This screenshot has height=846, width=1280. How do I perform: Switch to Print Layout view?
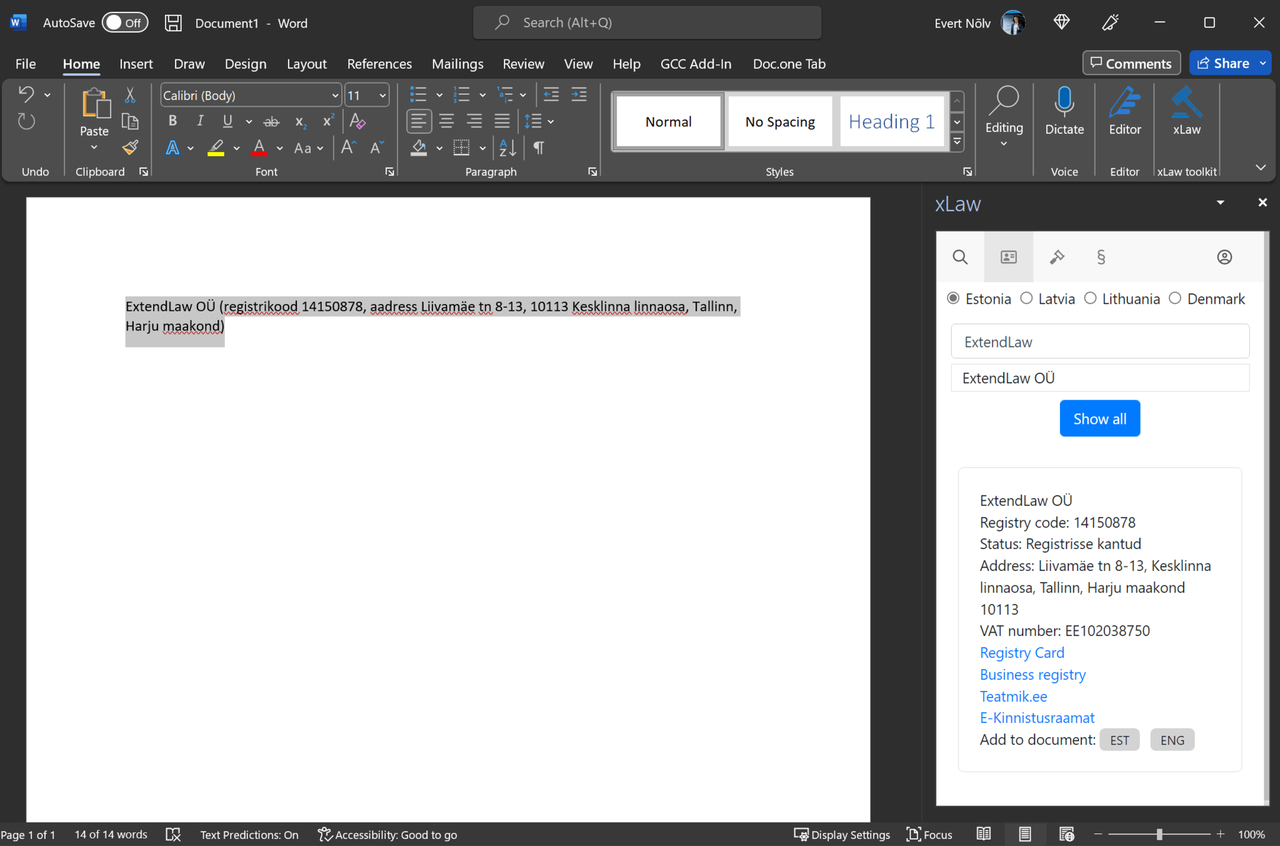pos(1025,834)
